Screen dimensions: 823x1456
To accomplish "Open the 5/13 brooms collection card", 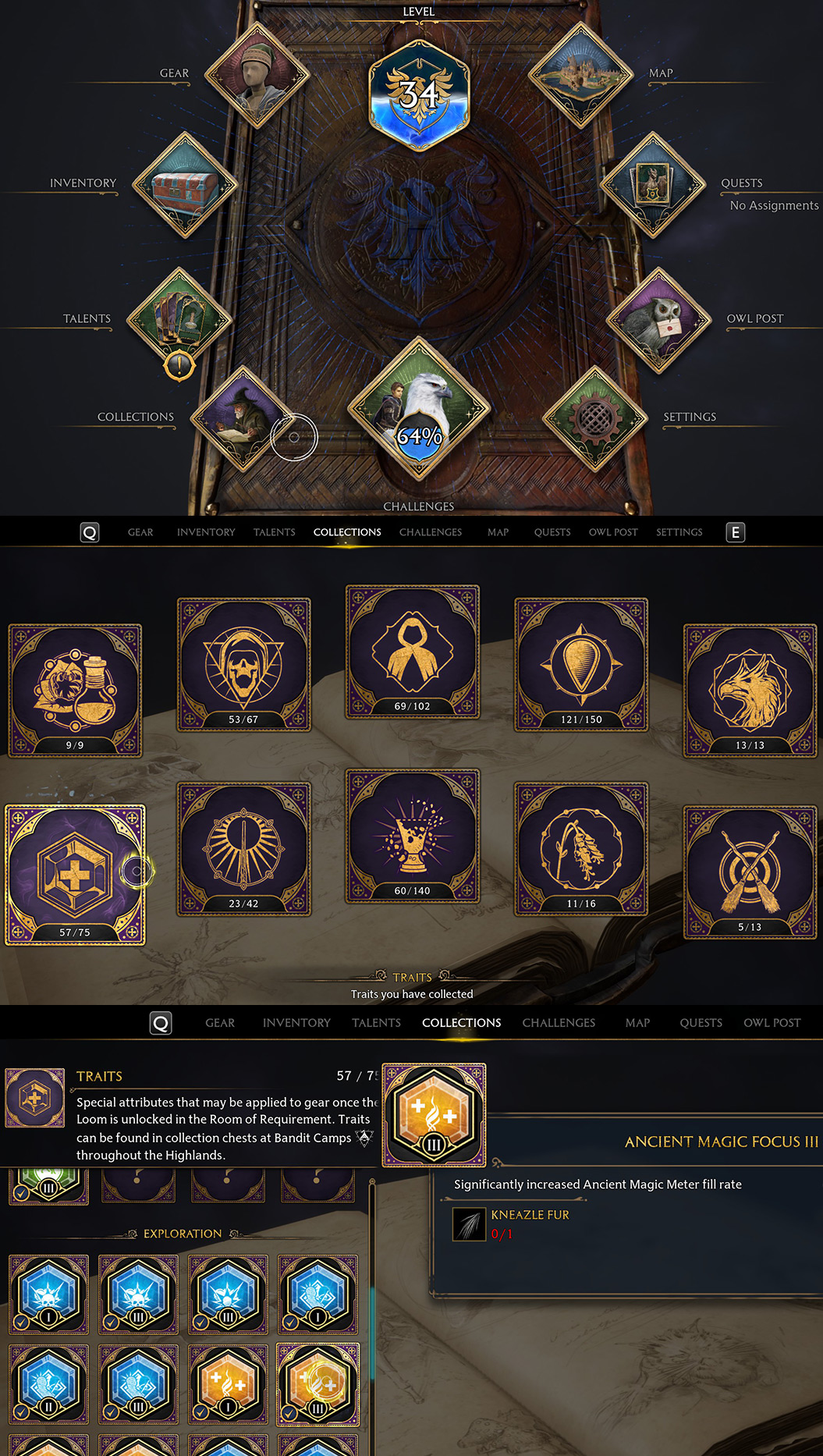I will pos(750,872).
